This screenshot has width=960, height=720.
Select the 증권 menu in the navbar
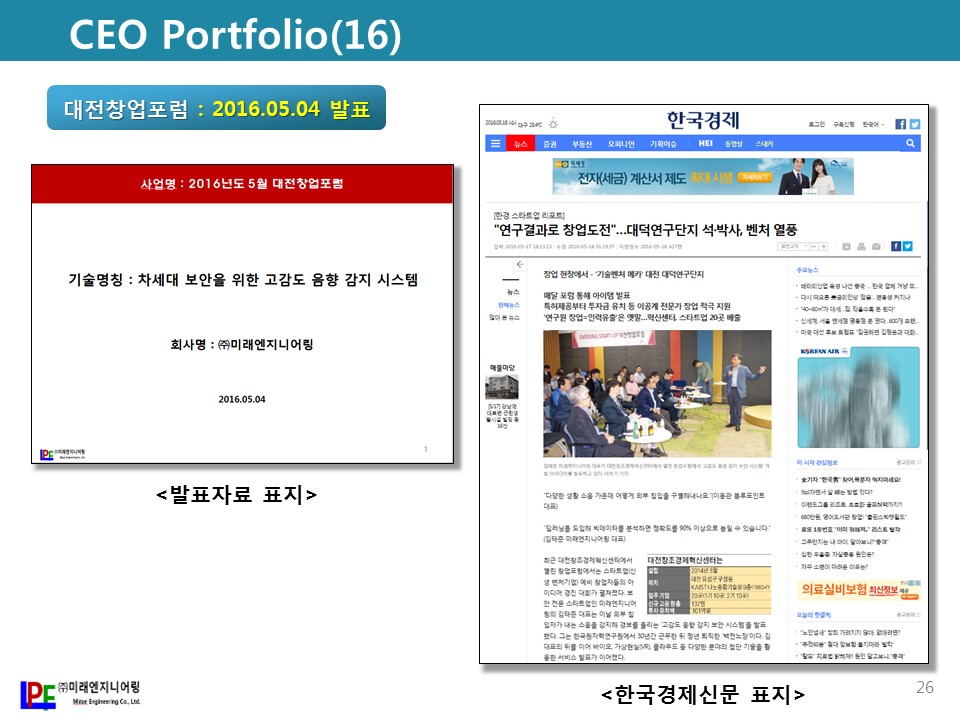pyautogui.click(x=550, y=144)
